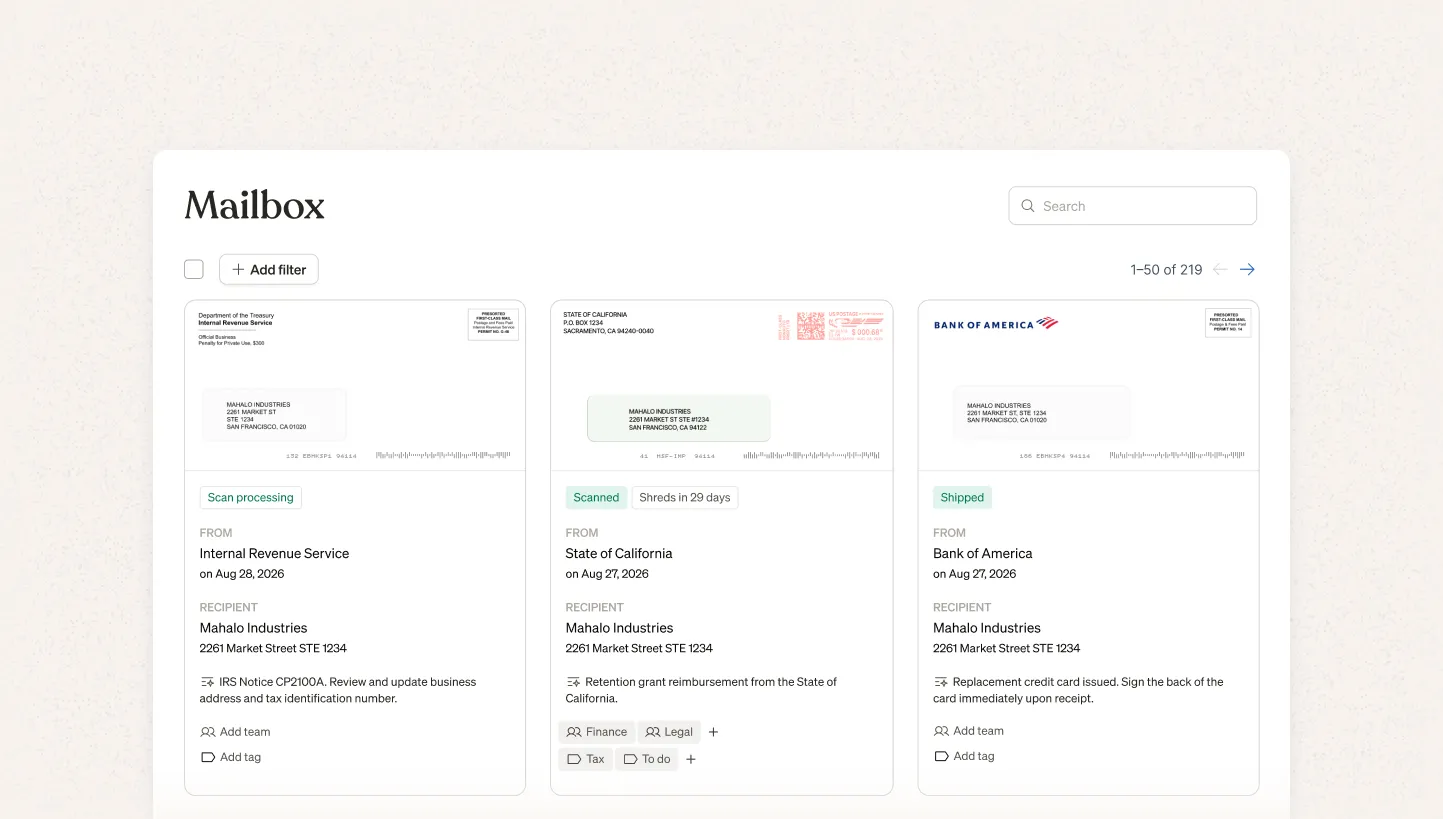Click the Scan processing status badge
Image resolution: width=1443 pixels, height=819 pixels.
(x=251, y=497)
